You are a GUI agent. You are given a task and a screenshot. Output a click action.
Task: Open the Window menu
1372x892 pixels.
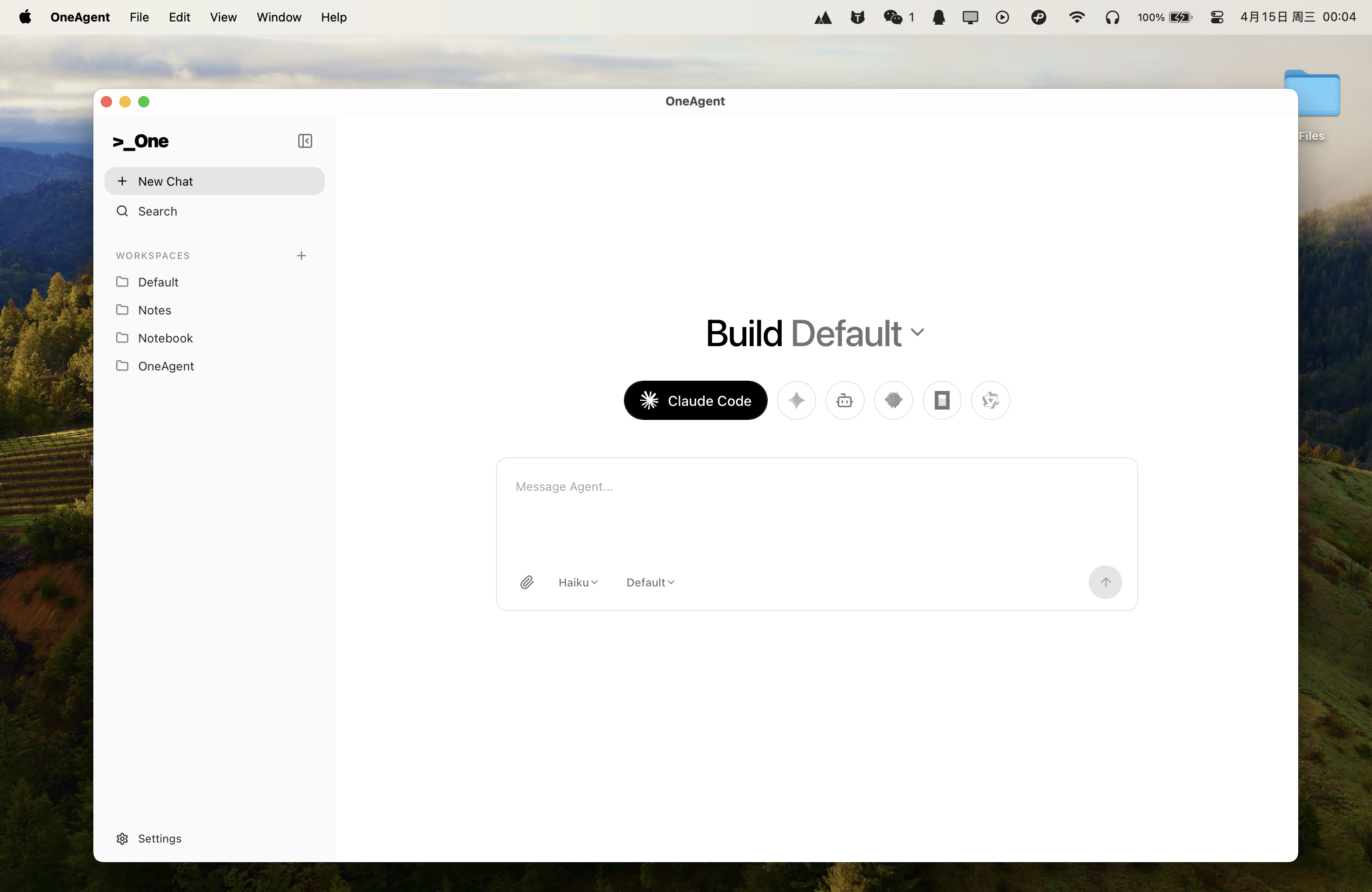click(279, 17)
